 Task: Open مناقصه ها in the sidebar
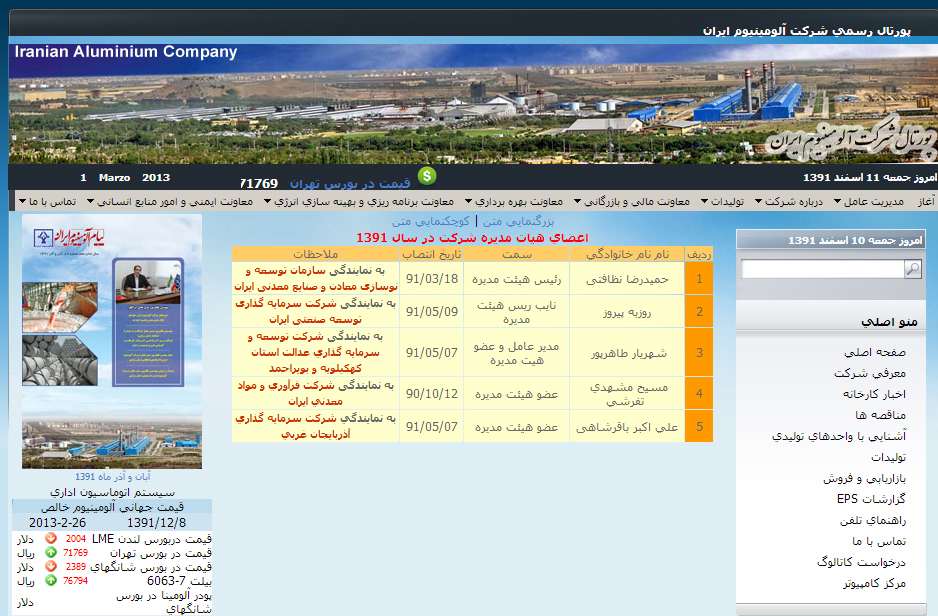click(x=880, y=415)
